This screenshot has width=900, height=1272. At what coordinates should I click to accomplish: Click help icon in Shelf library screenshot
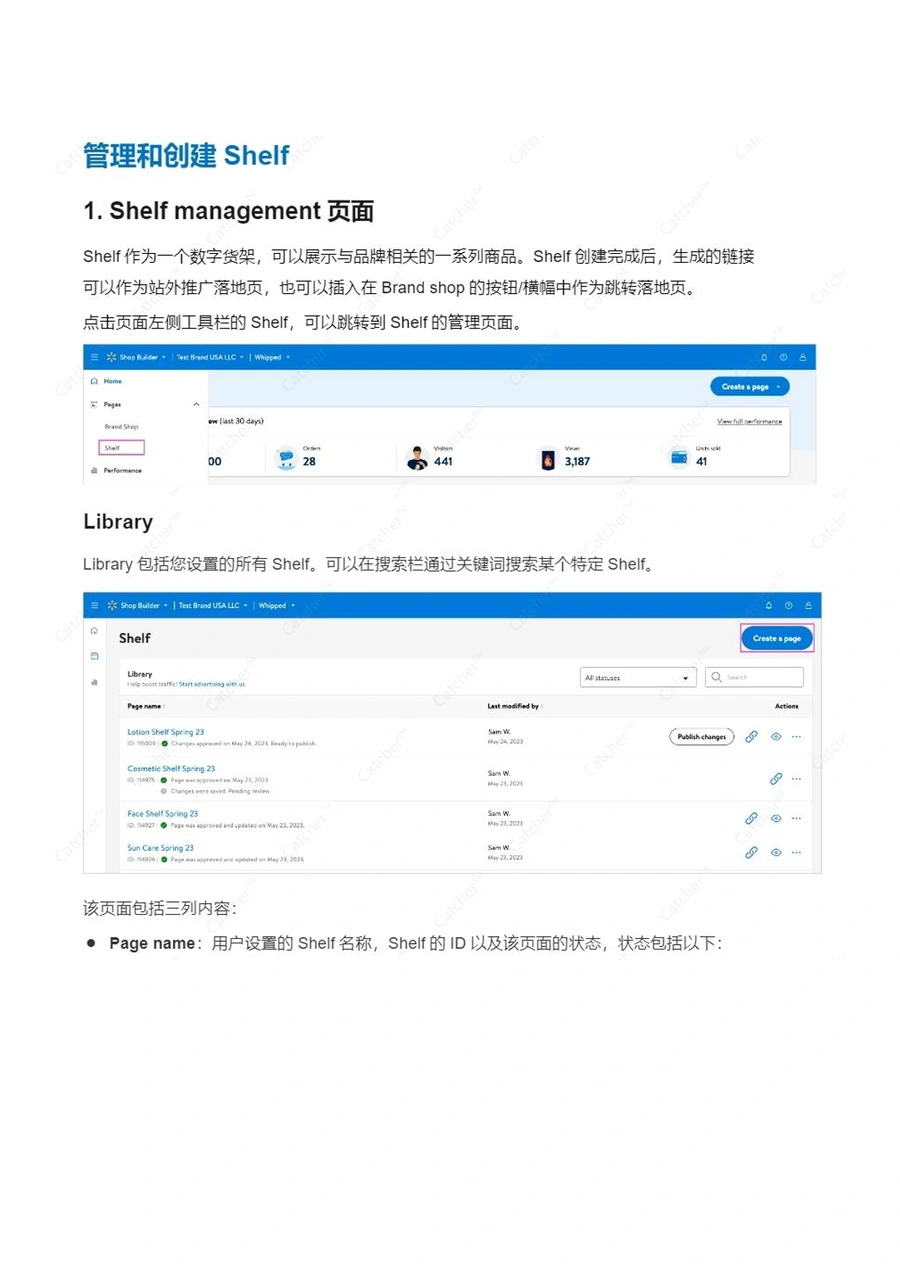click(788, 605)
